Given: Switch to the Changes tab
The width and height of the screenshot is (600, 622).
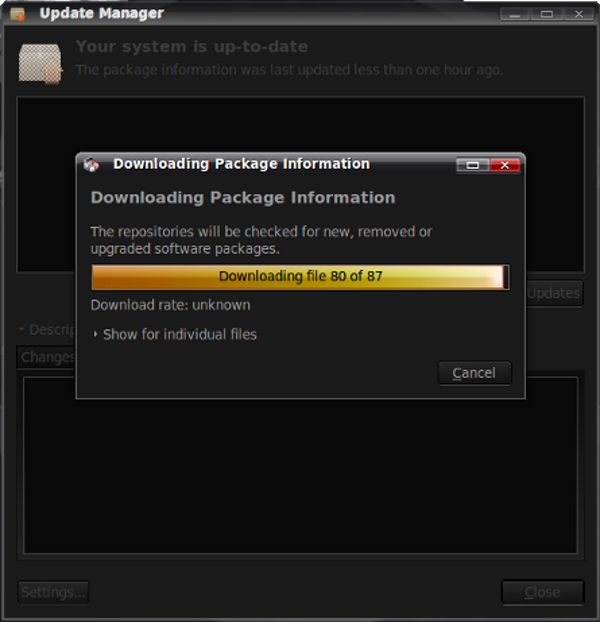Looking at the screenshot, I should (47, 357).
